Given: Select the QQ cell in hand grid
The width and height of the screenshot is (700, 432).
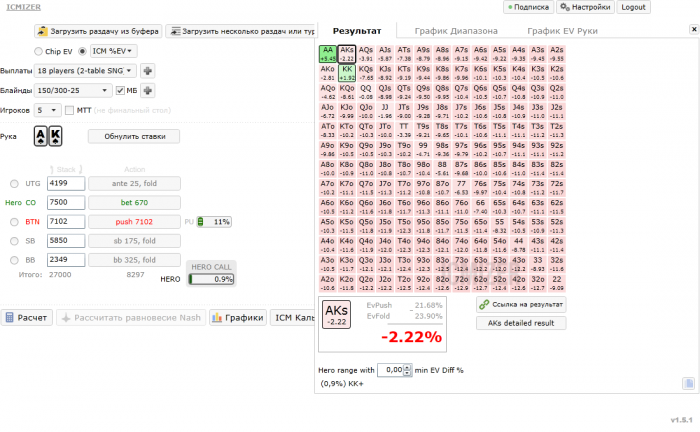Looking at the screenshot, I should point(366,92).
